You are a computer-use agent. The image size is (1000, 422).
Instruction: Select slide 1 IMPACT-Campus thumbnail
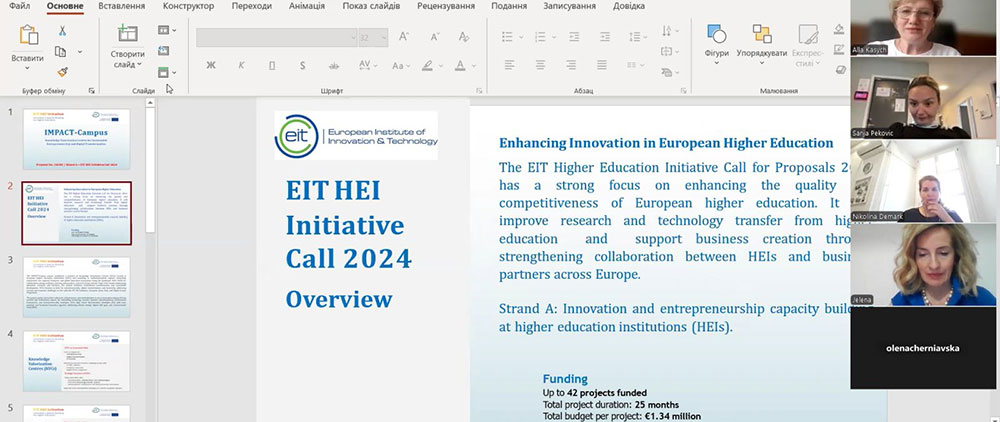pyautogui.click(x=77, y=139)
